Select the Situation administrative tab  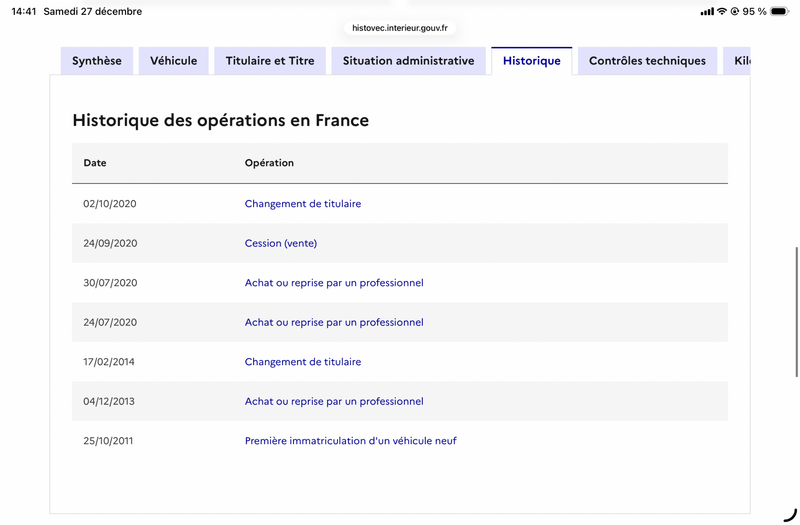408,61
